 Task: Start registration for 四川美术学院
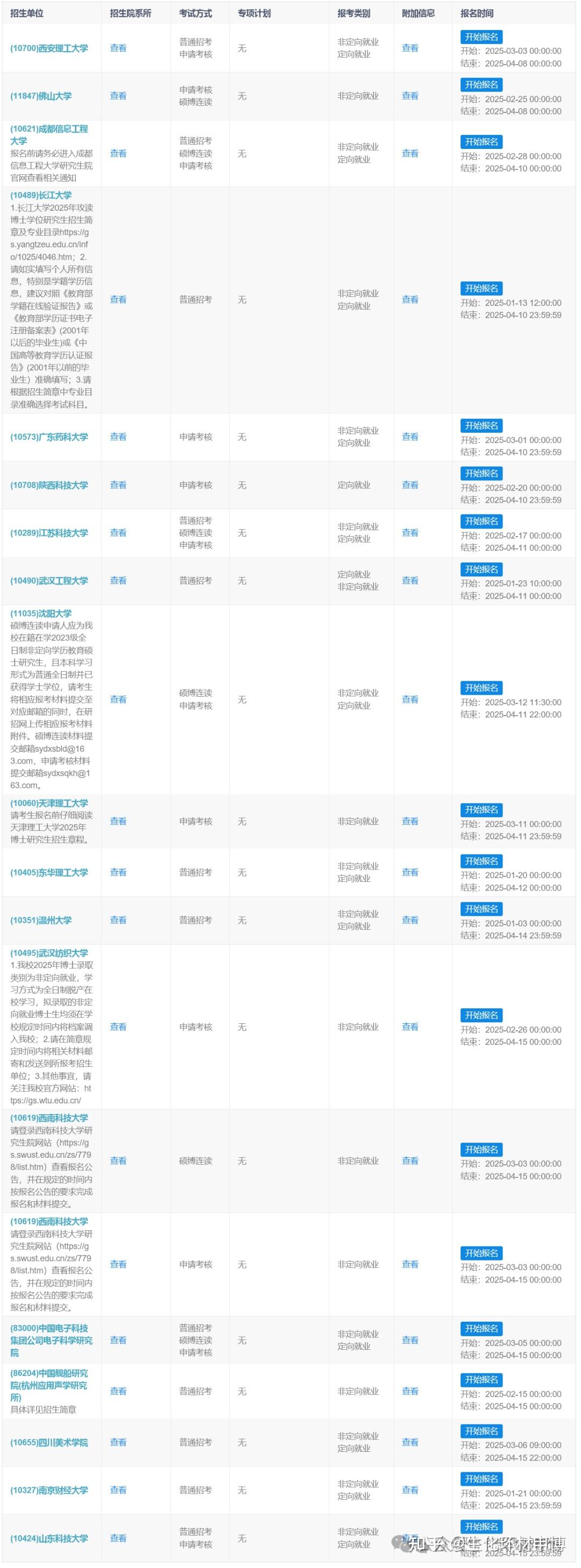(481, 1431)
